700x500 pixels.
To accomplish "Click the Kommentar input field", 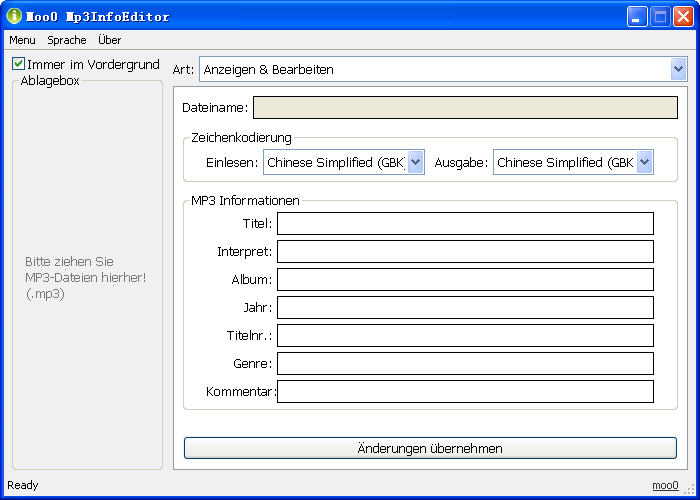I will coord(465,391).
